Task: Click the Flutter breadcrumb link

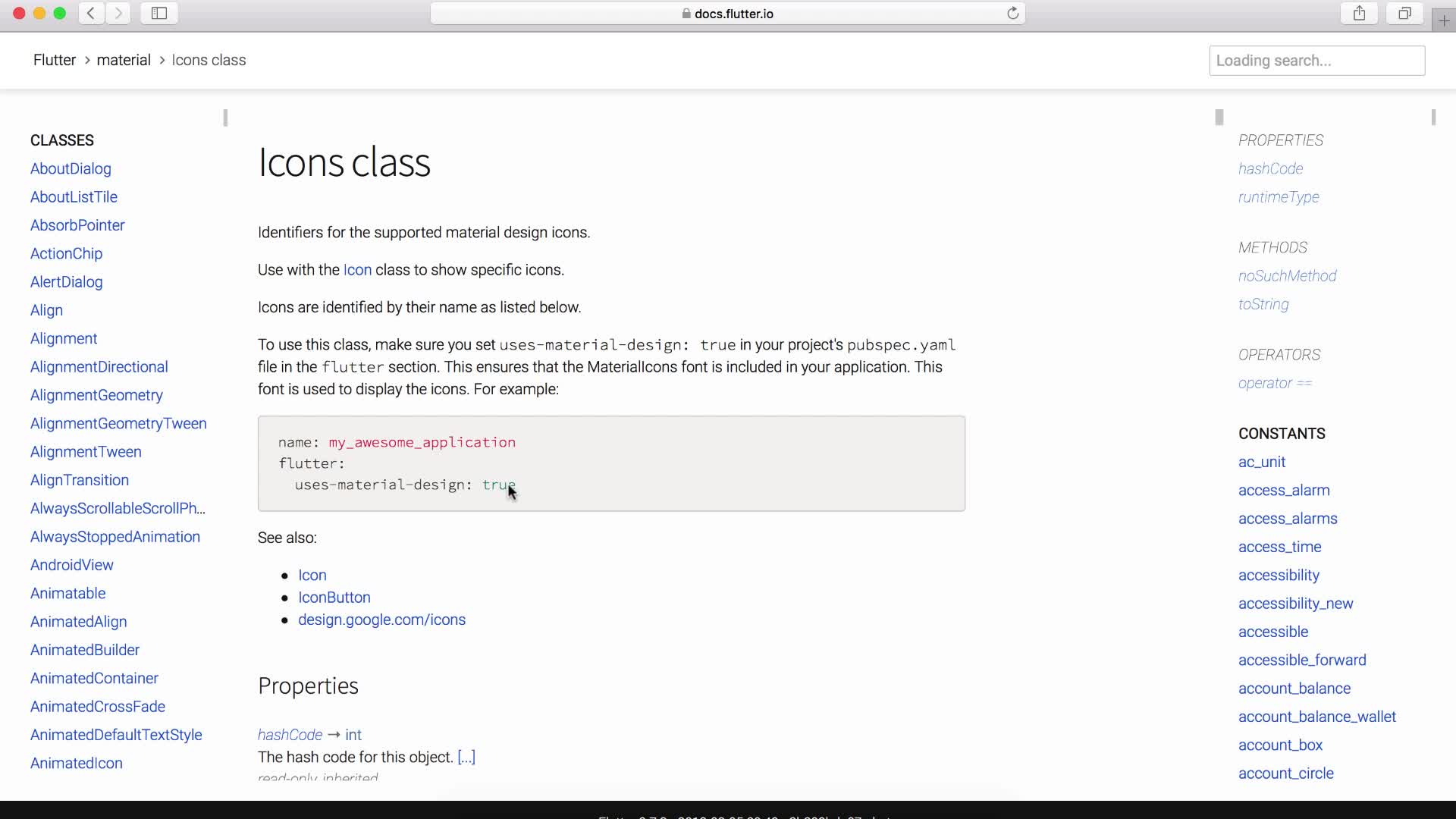Action: [x=54, y=59]
